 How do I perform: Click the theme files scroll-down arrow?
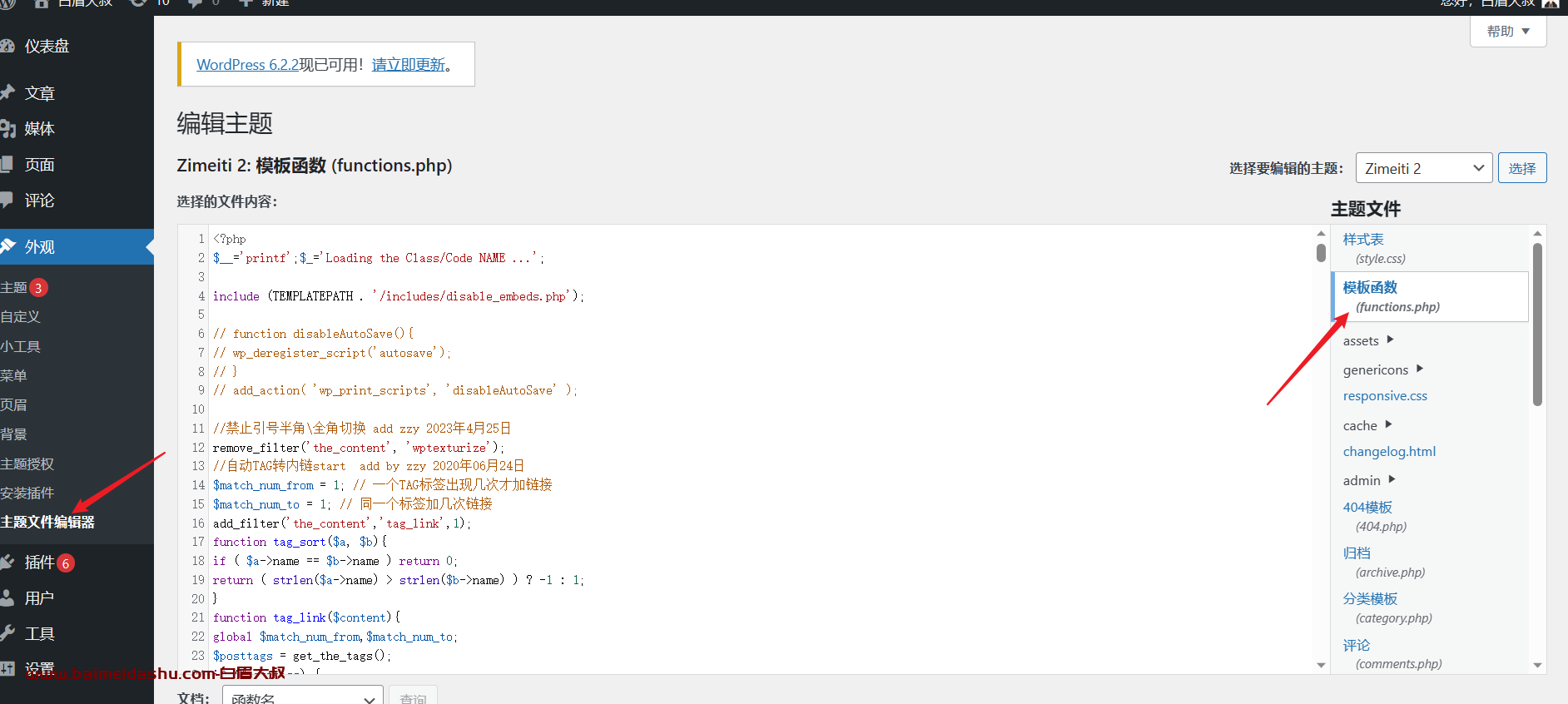tap(1537, 665)
